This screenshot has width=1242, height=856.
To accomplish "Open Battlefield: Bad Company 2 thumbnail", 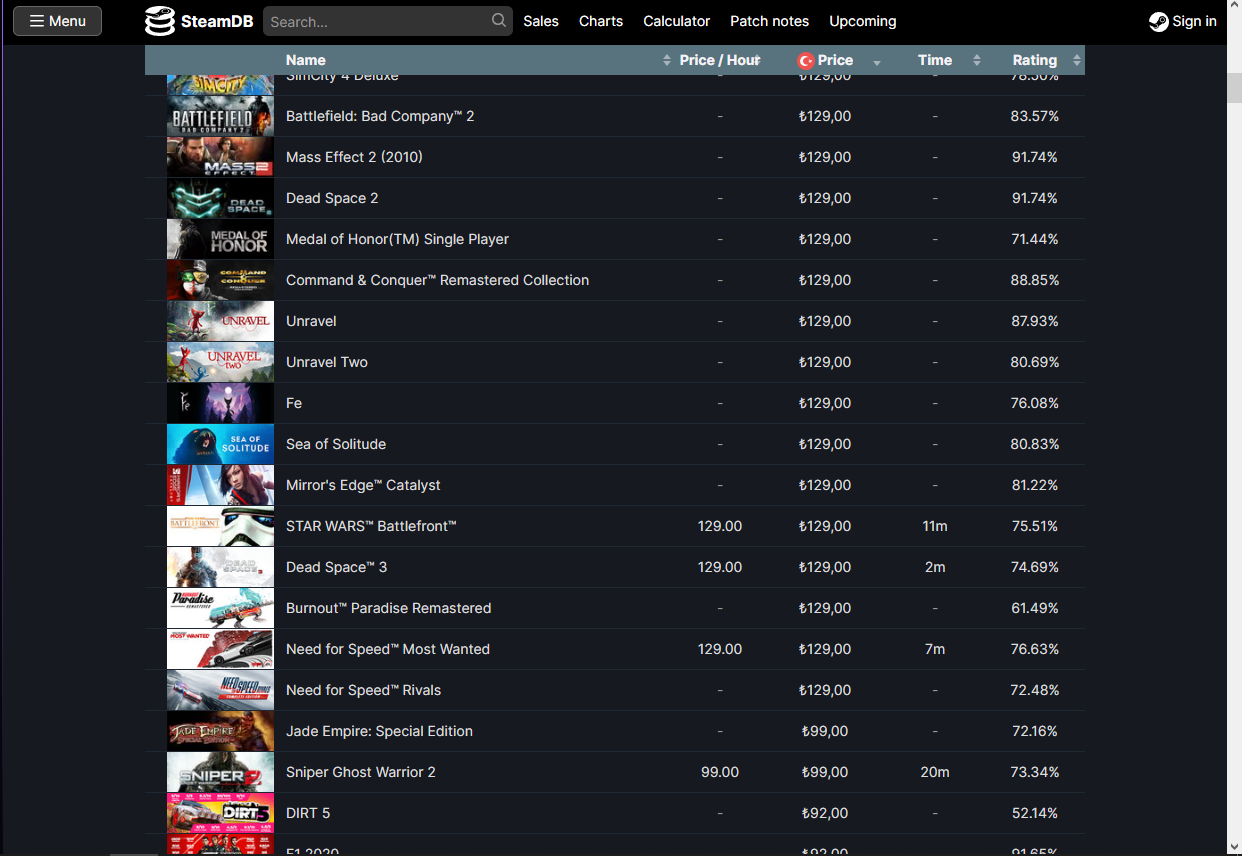I will point(220,116).
